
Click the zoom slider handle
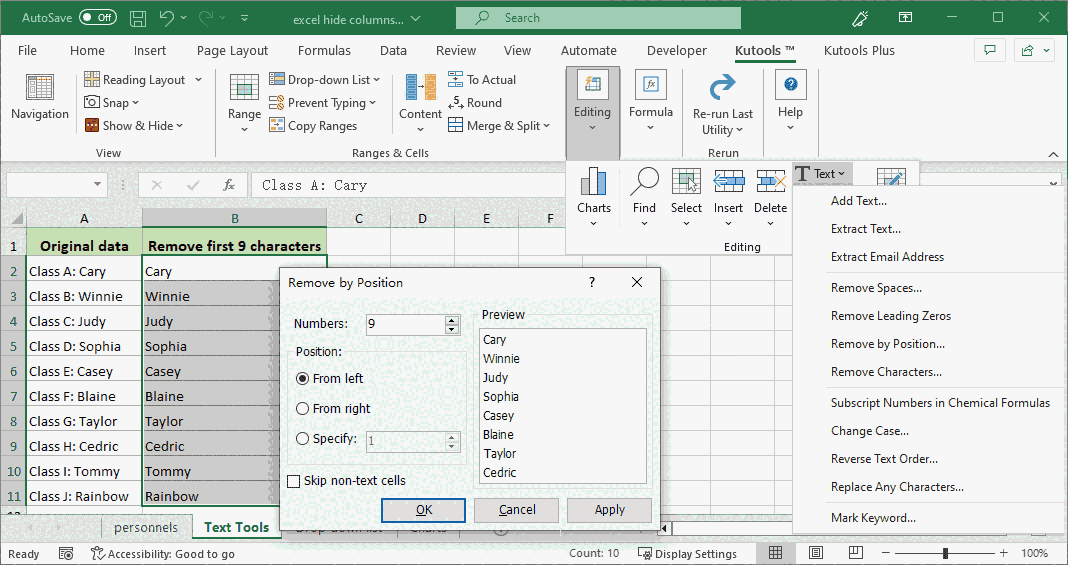coord(945,553)
